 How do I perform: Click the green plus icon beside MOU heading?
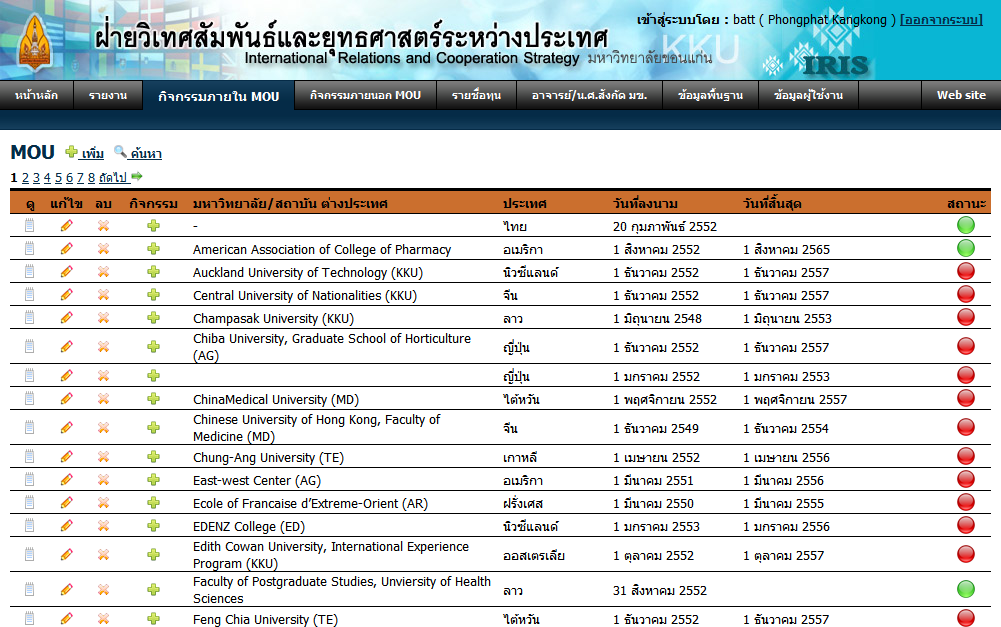(72, 151)
